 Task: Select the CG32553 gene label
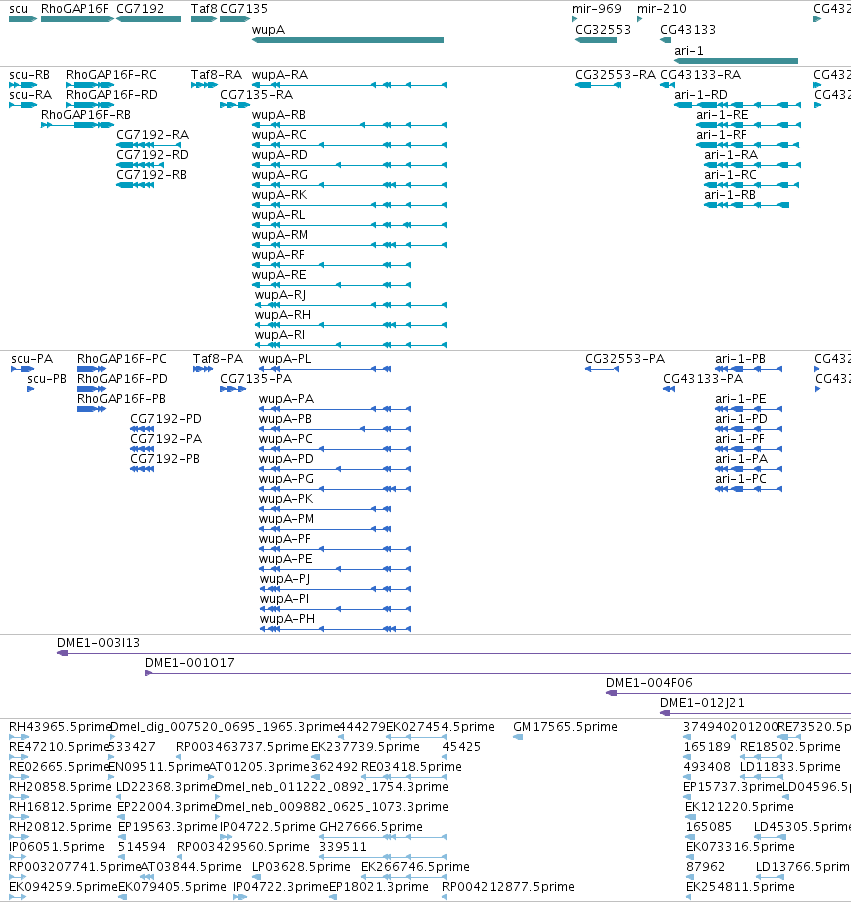603,29
